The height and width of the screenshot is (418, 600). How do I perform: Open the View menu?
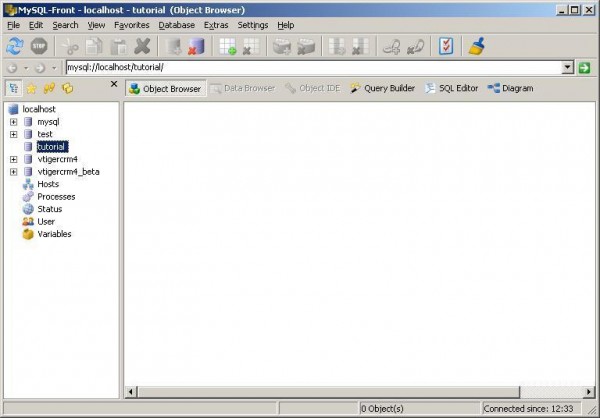[x=96, y=25]
